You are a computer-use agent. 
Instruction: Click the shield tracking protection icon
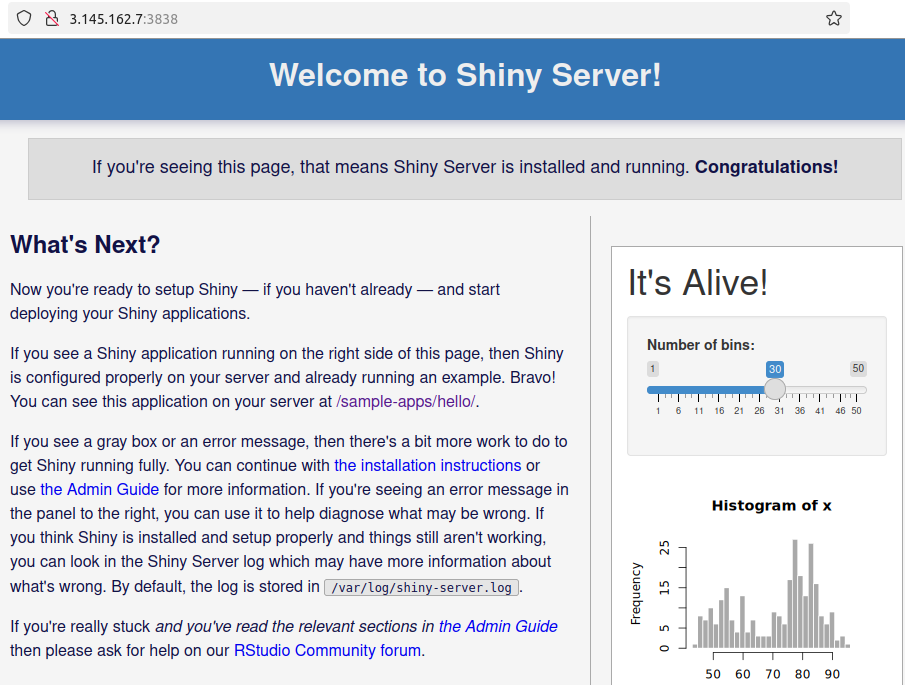tap(24, 18)
